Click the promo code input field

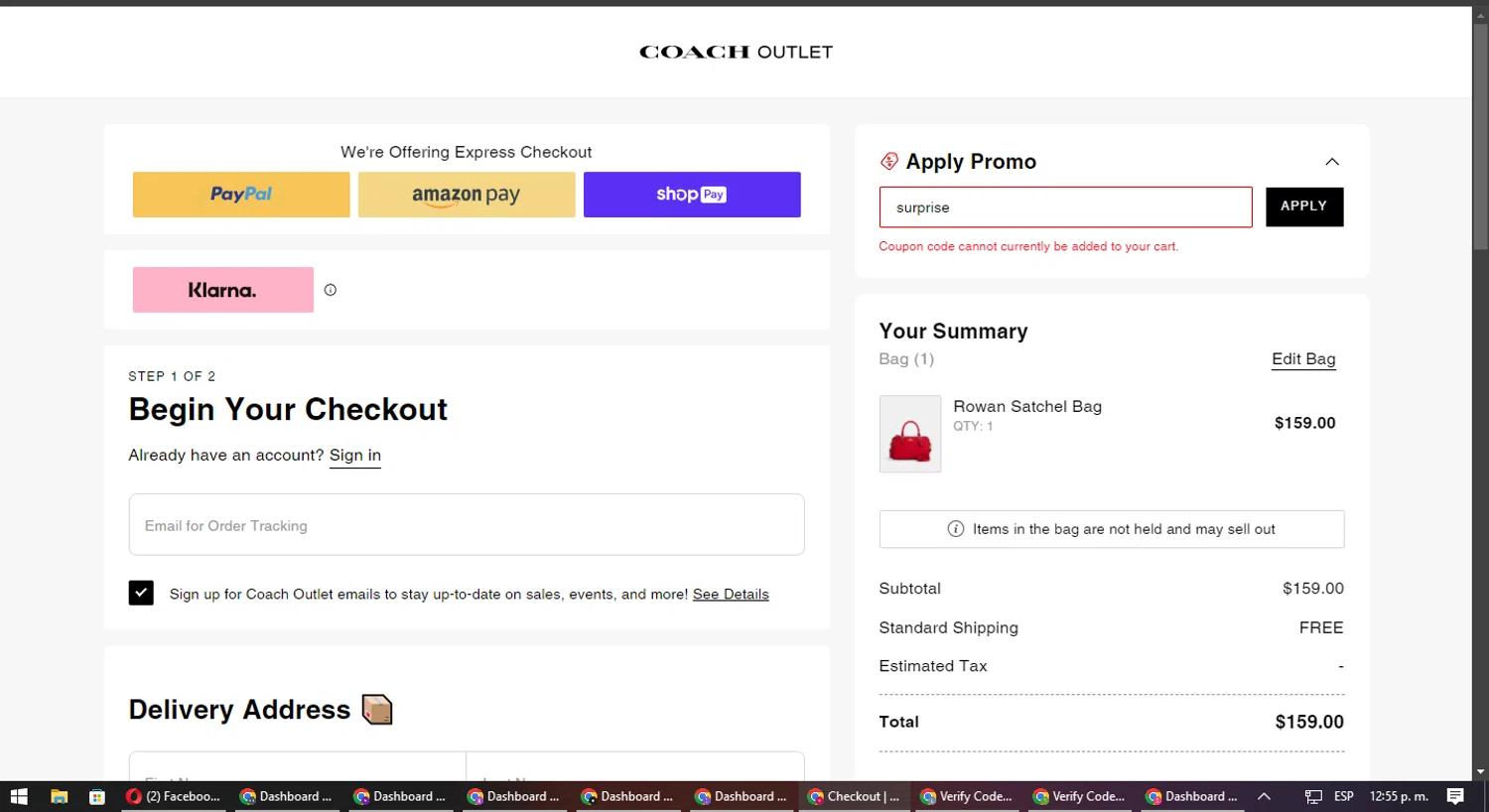tap(1065, 207)
